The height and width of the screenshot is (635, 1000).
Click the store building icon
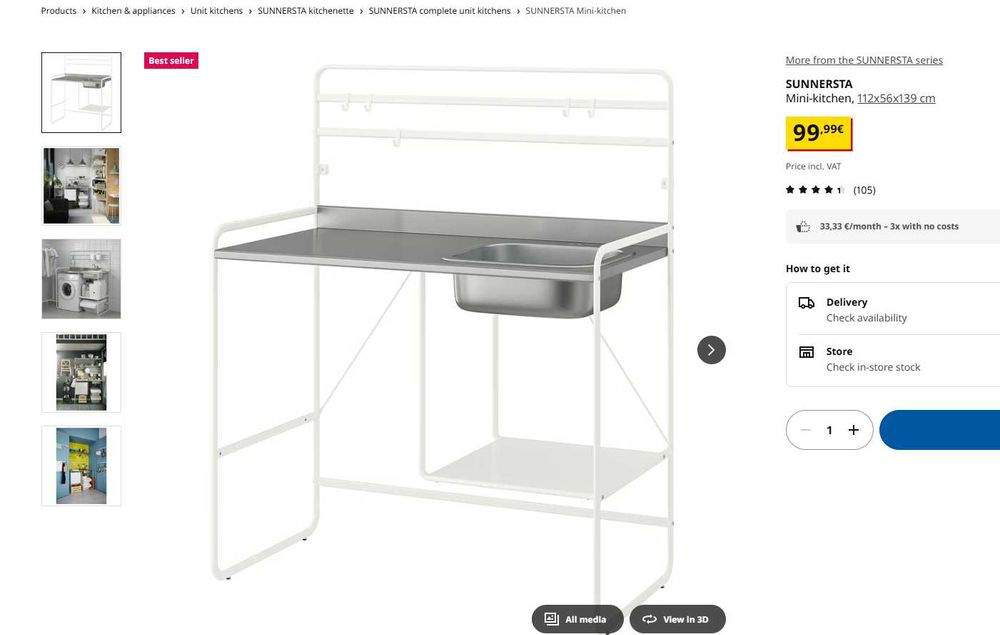click(806, 352)
